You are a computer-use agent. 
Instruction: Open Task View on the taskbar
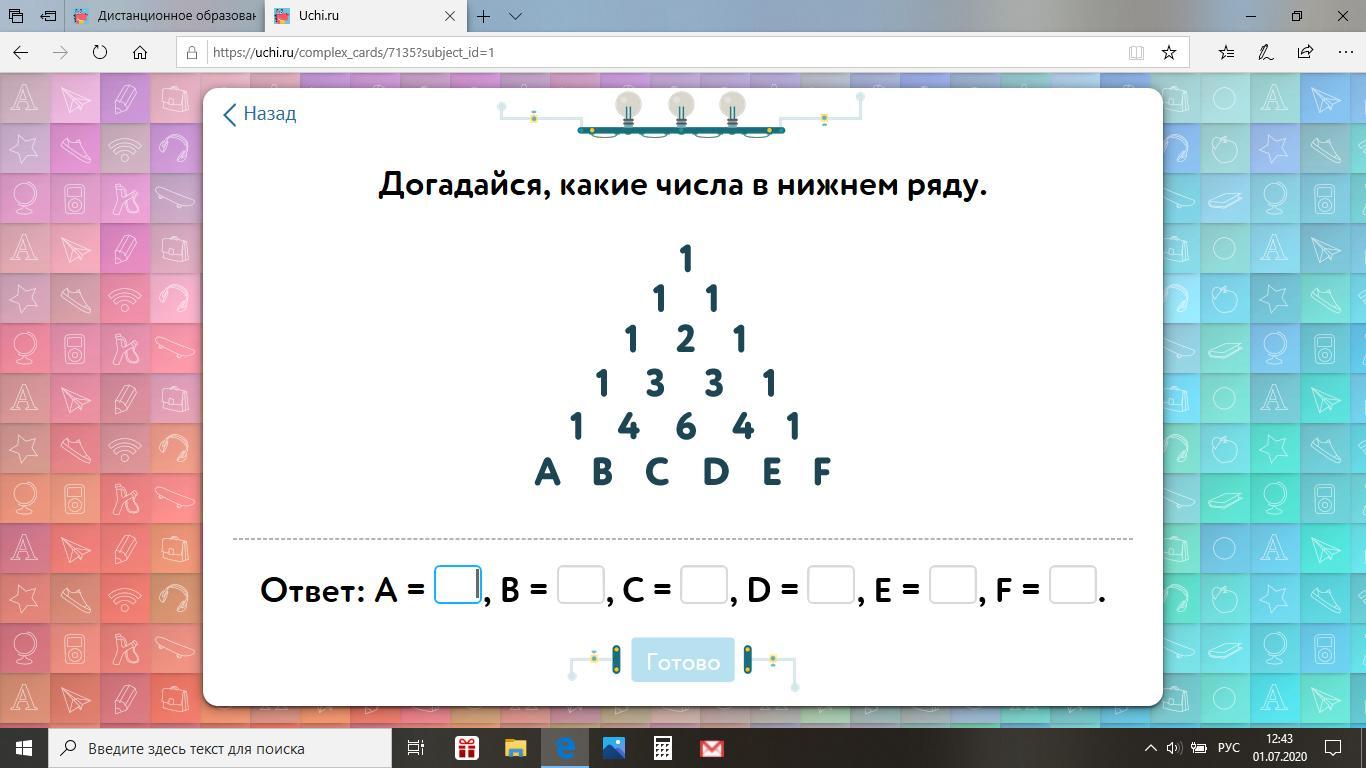(x=416, y=748)
